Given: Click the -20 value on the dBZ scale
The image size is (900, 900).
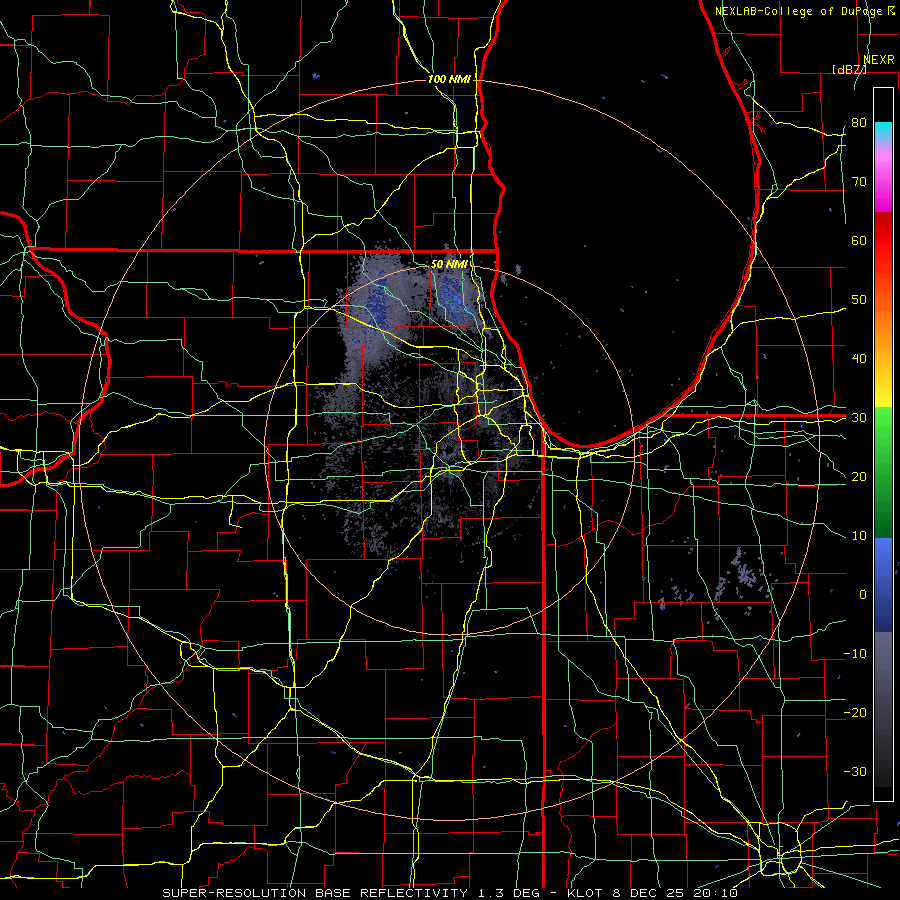Looking at the screenshot, I should [x=855, y=713].
